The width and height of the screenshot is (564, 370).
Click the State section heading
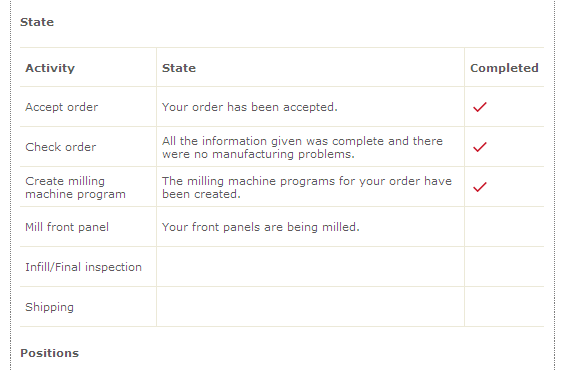(37, 22)
